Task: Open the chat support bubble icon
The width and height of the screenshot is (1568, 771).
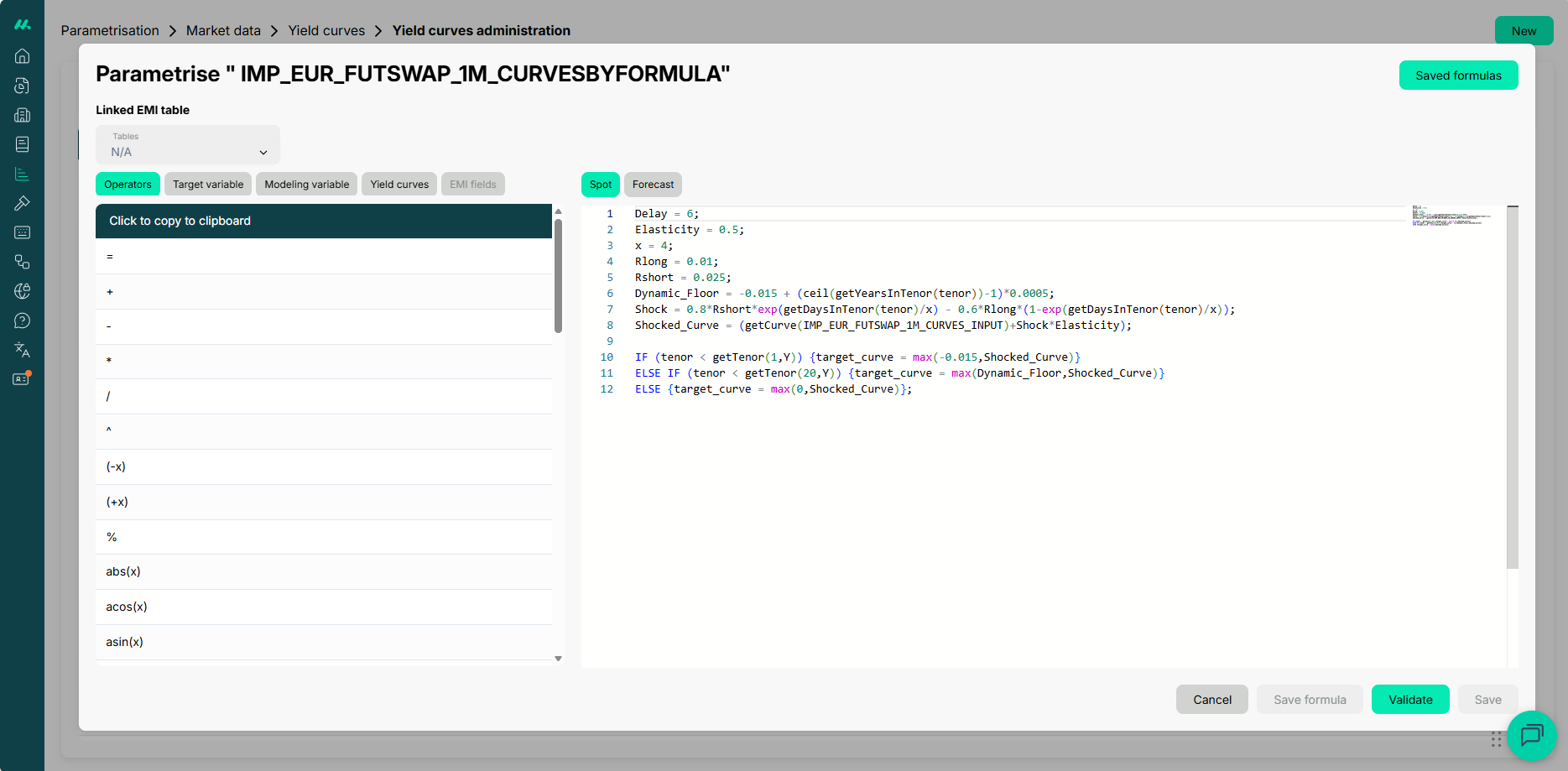Action: pyautogui.click(x=1531, y=736)
